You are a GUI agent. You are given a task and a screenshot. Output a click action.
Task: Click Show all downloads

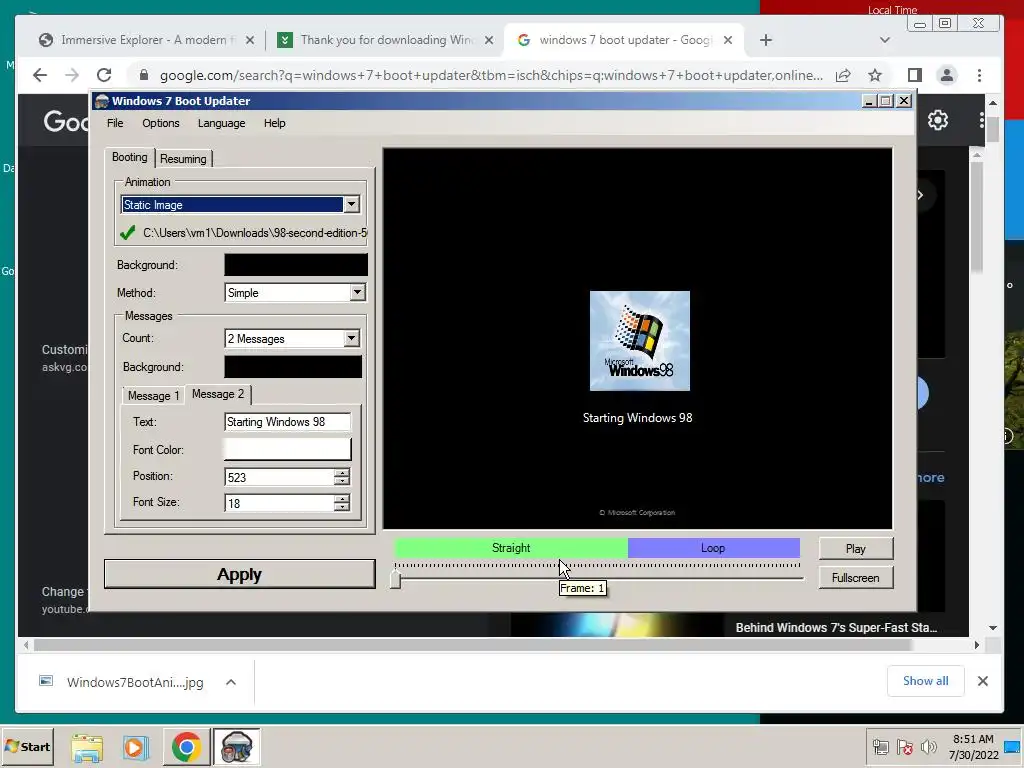pos(925,680)
